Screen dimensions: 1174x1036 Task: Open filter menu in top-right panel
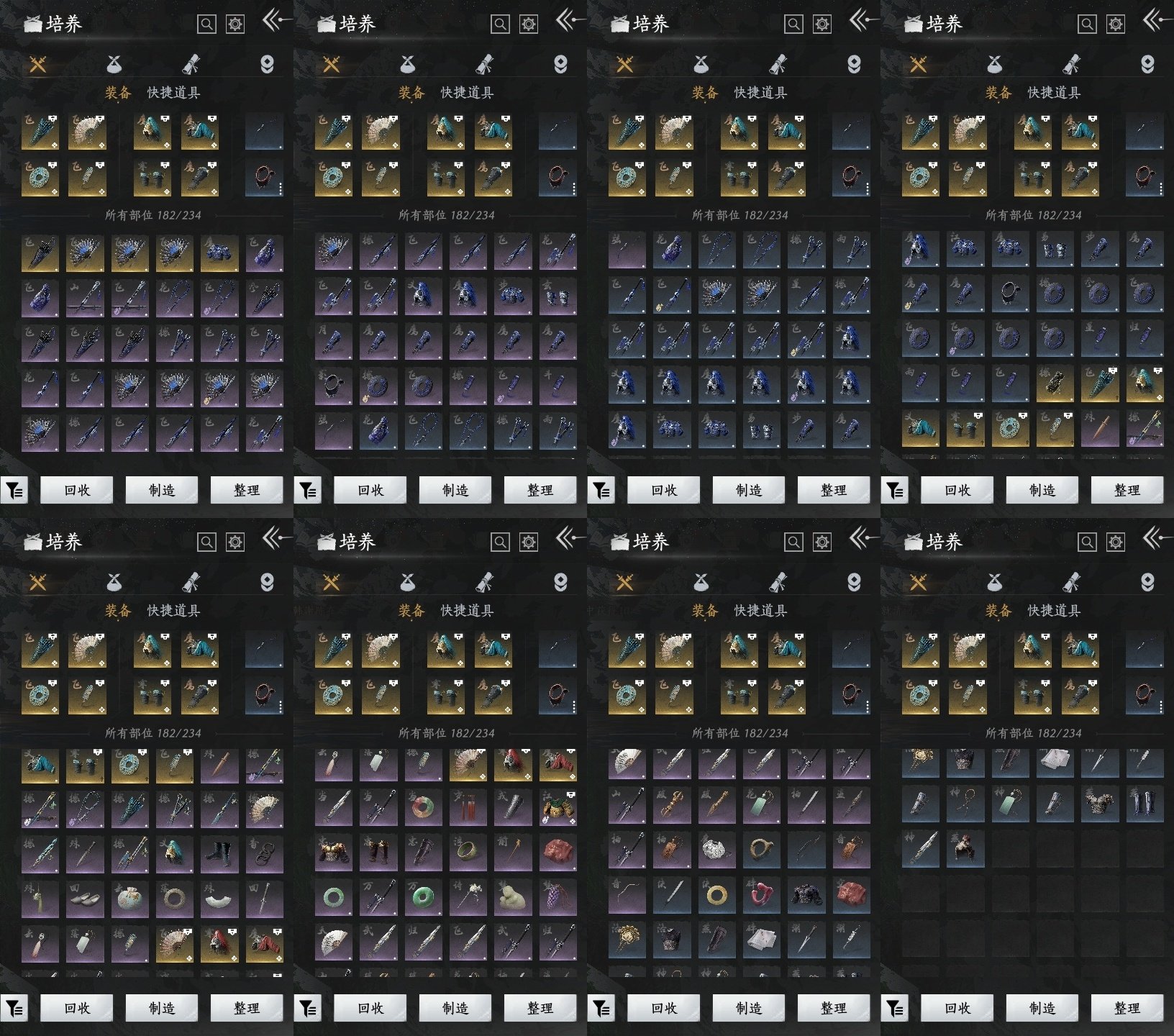pos(894,491)
